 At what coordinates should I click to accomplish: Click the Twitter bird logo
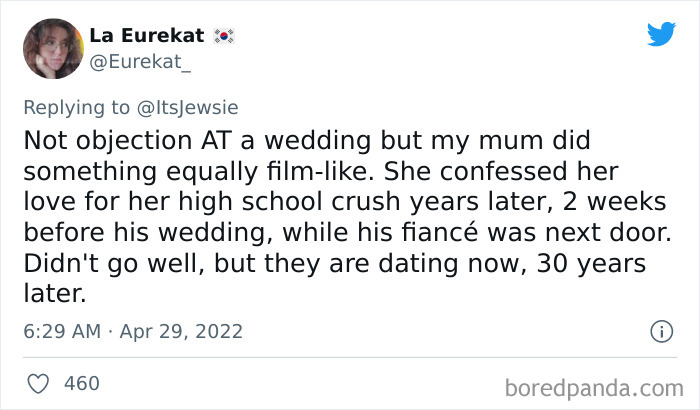click(661, 34)
